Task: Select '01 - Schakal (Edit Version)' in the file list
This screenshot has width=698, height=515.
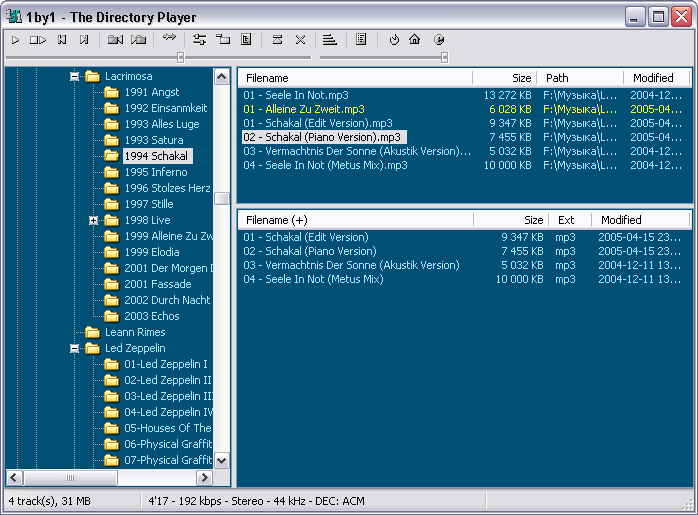Action: [x=306, y=237]
